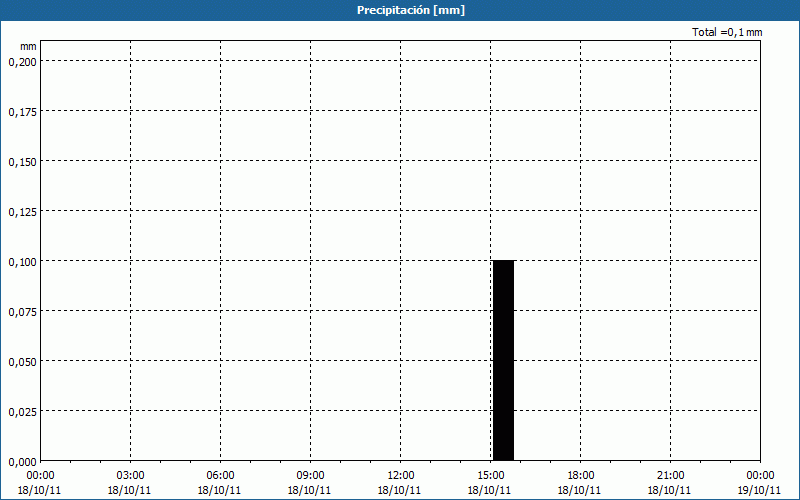Click the 0,050 y-axis value
The height and width of the screenshot is (500, 800).
click(22, 361)
